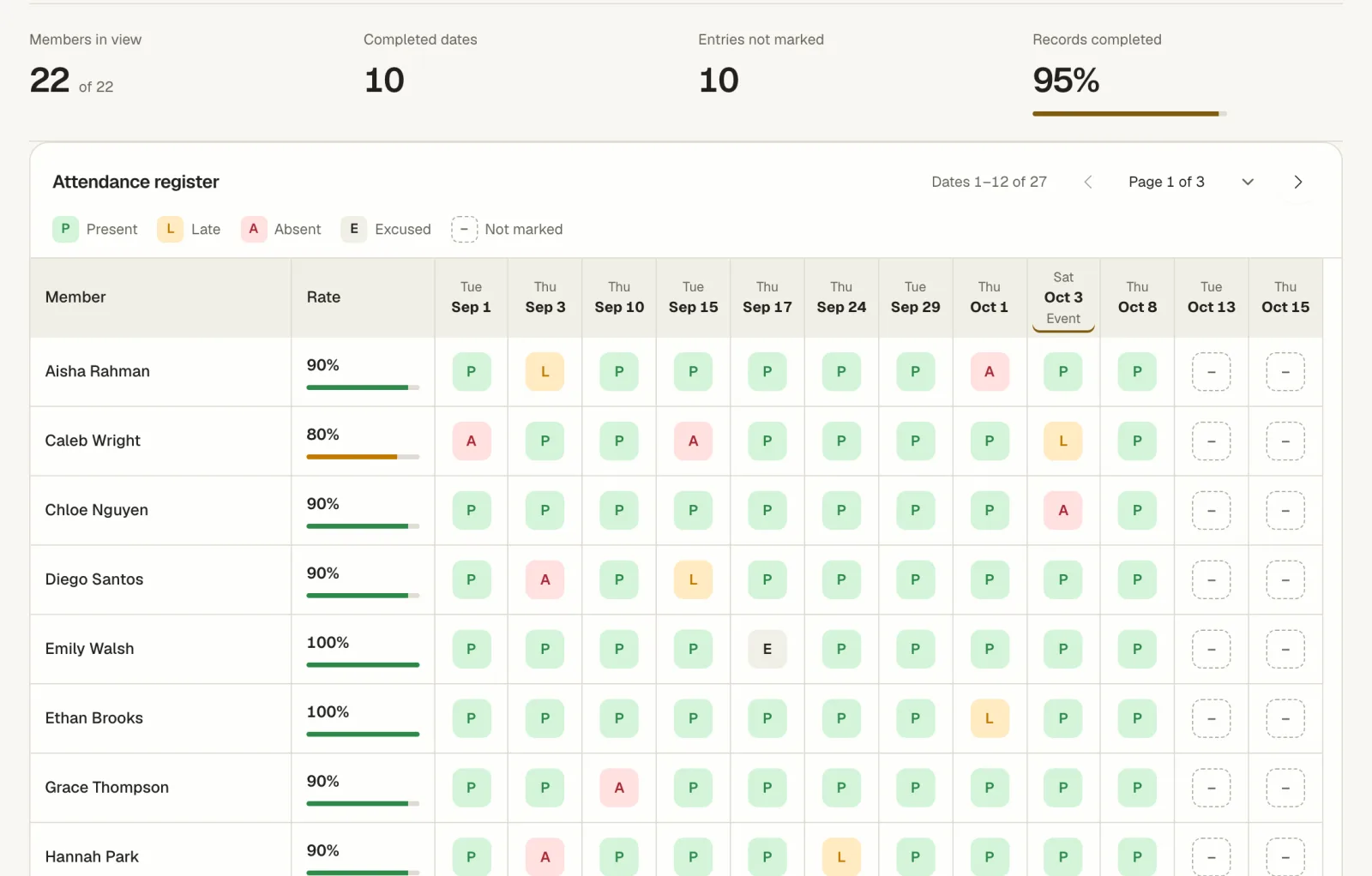Click Caleb Wright's Late mark for Oct 3

[1063, 441]
